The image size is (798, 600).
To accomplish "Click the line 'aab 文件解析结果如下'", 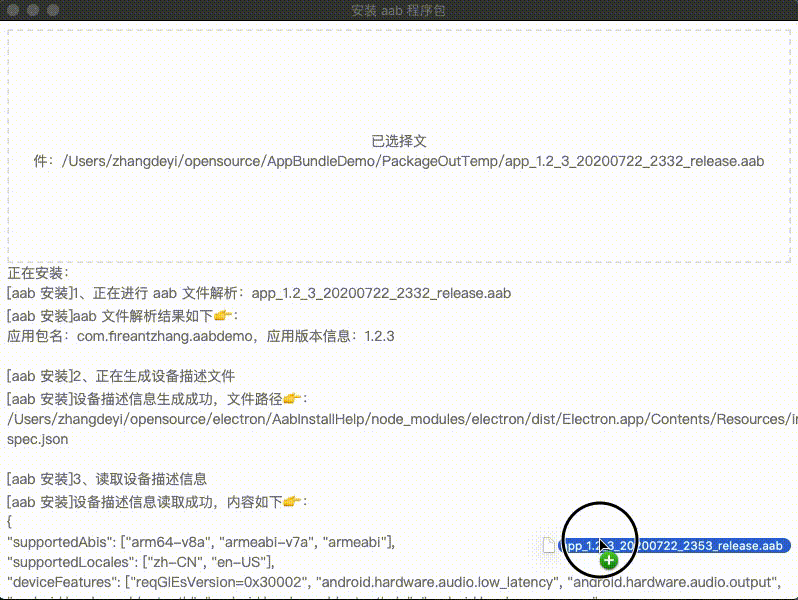I will [123, 316].
